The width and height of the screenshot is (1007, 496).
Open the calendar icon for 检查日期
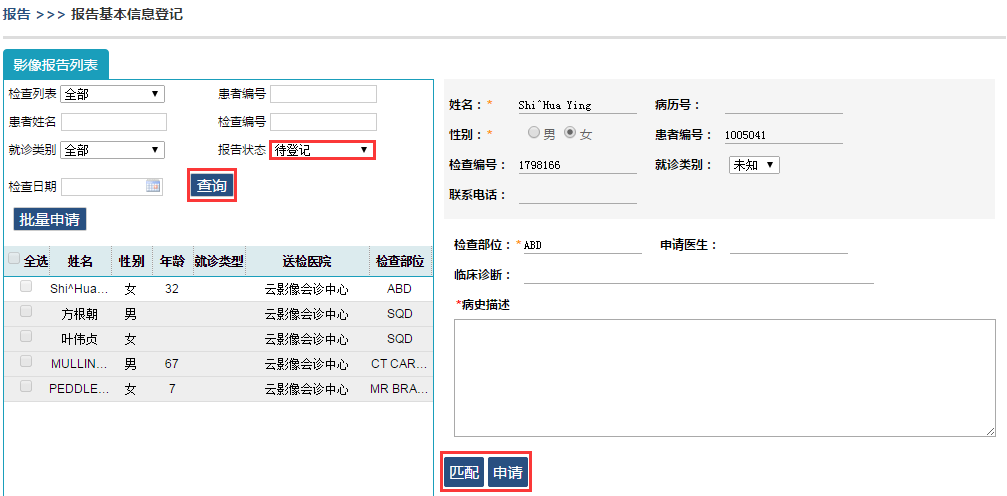(x=153, y=186)
